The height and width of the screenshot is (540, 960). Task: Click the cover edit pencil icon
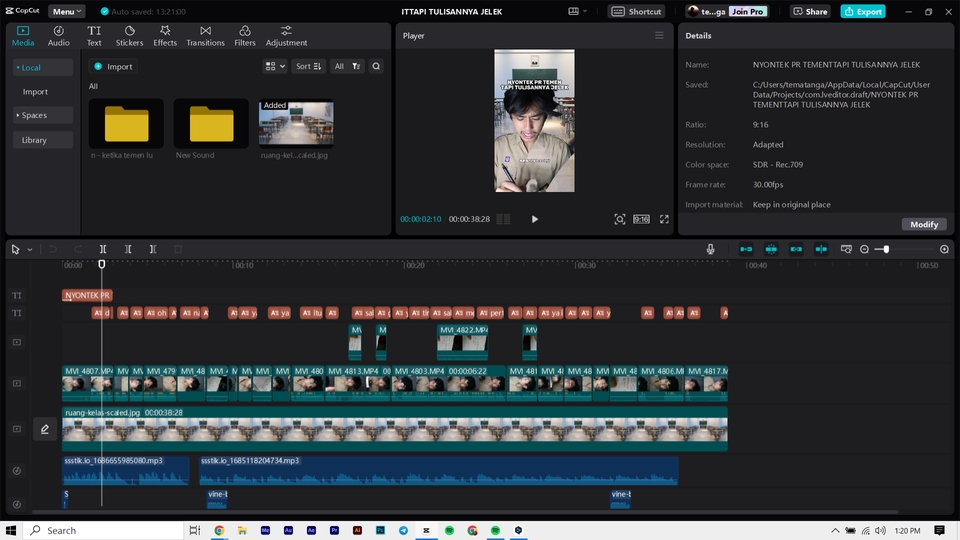coord(45,429)
